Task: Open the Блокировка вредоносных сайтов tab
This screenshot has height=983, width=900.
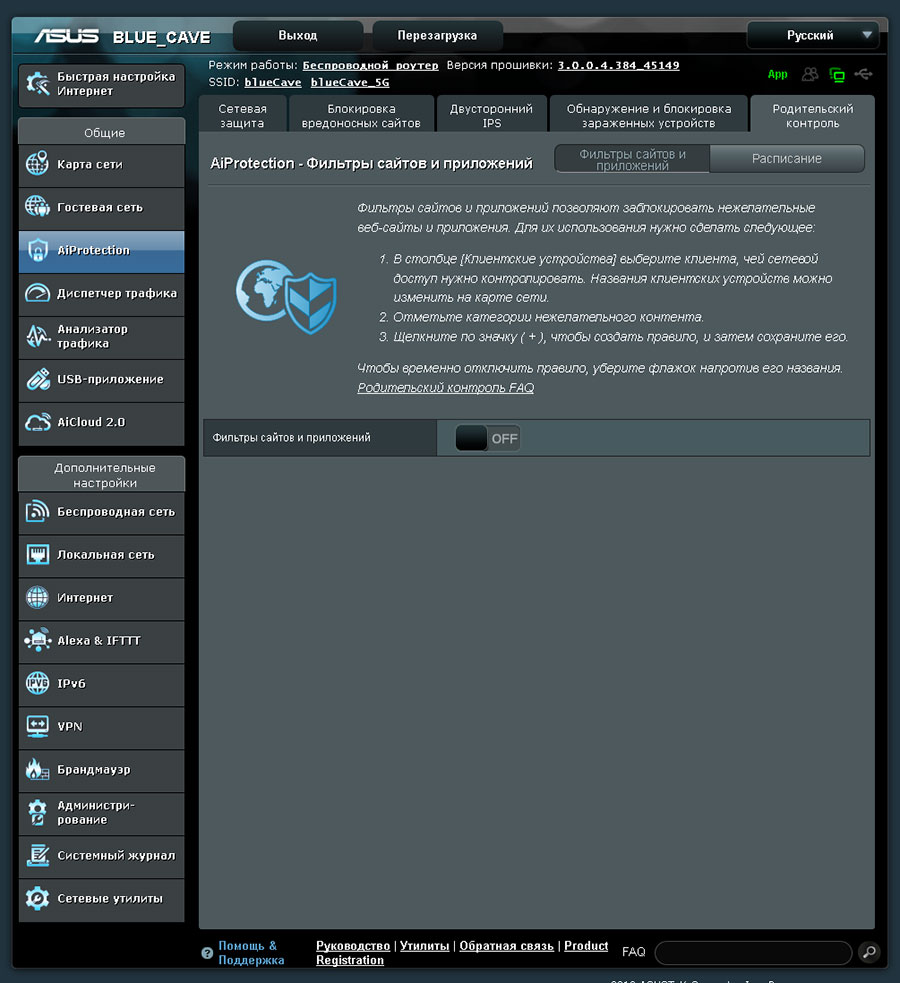Action: pyautogui.click(x=361, y=115)
